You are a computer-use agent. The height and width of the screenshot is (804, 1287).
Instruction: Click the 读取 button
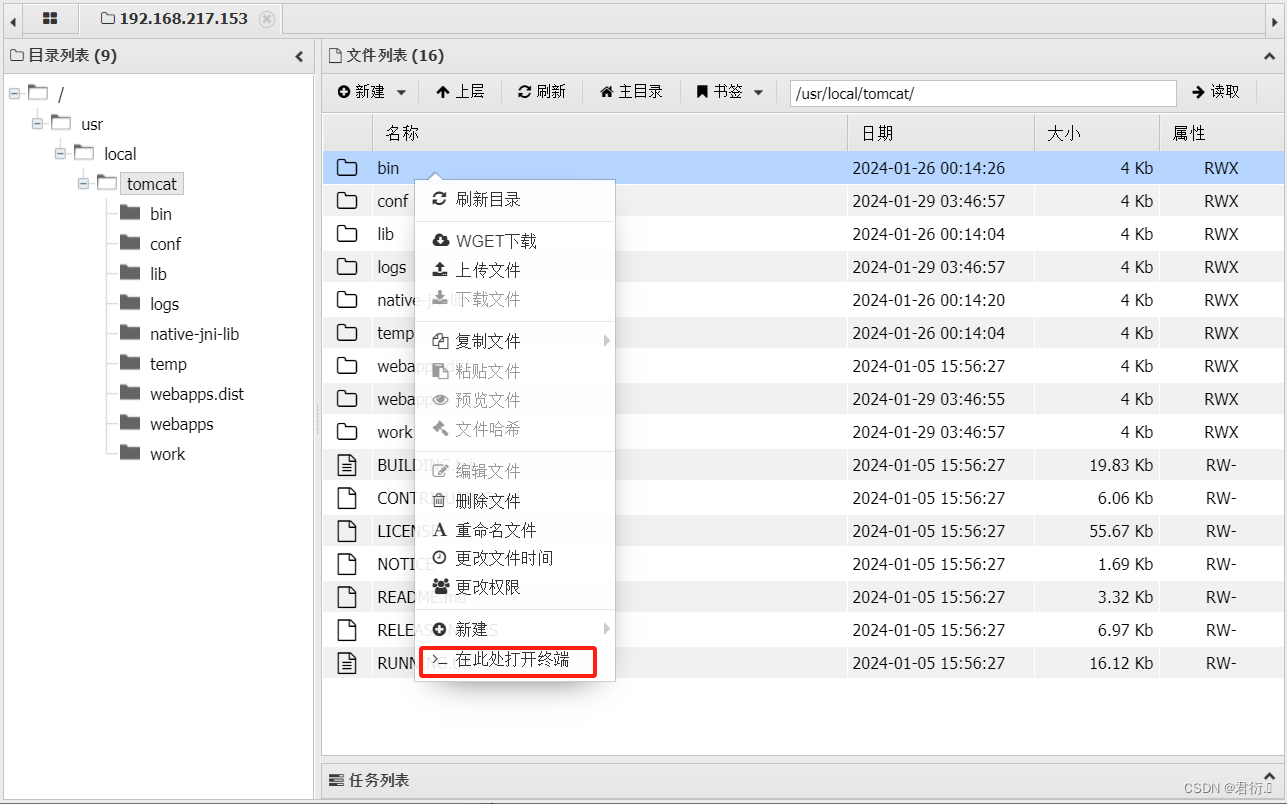tap(1216, 92)
